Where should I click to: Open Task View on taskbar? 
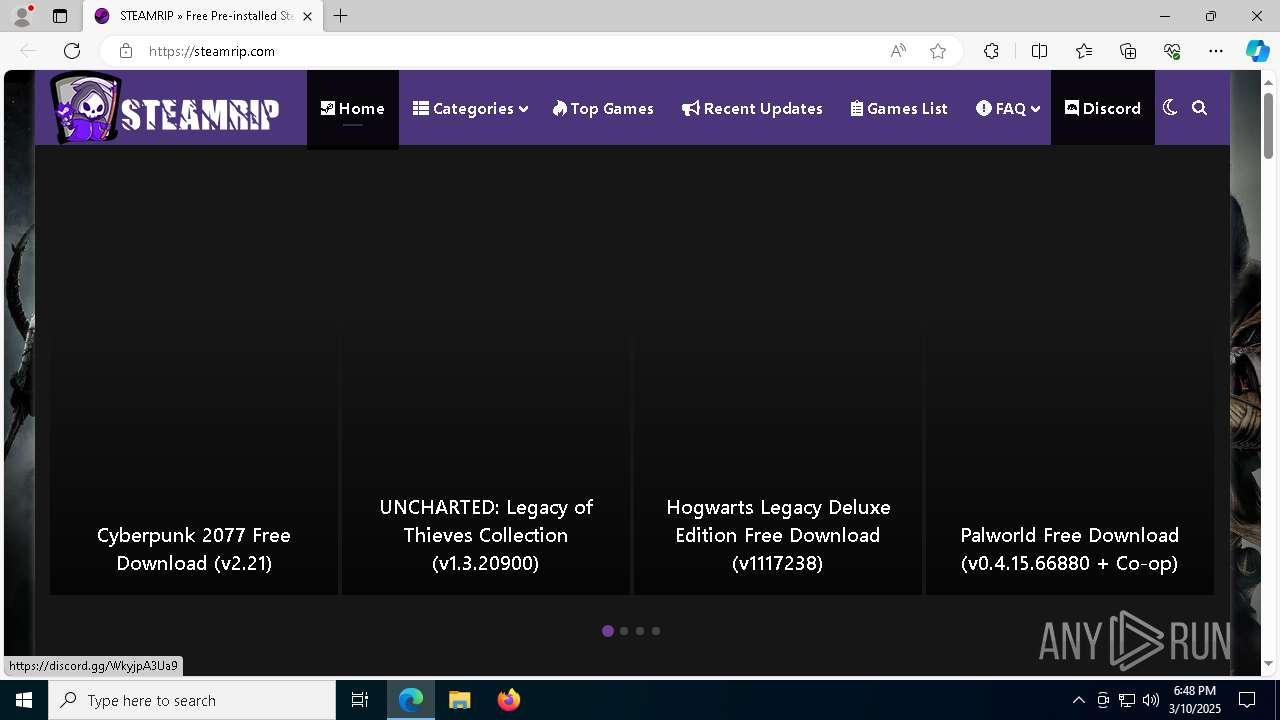tap(360, 700)
